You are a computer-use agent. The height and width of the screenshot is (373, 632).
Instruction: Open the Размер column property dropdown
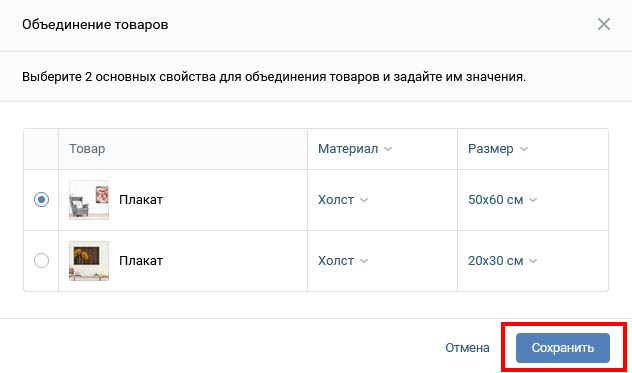(x=498, y=149)
